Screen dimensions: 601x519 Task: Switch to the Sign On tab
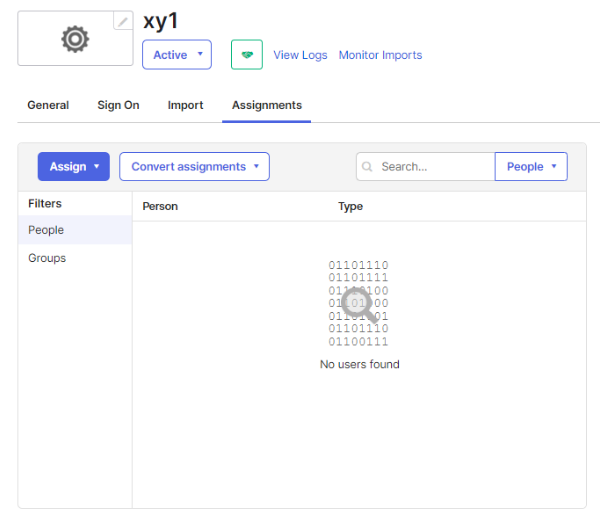click(x=118, y=105)
